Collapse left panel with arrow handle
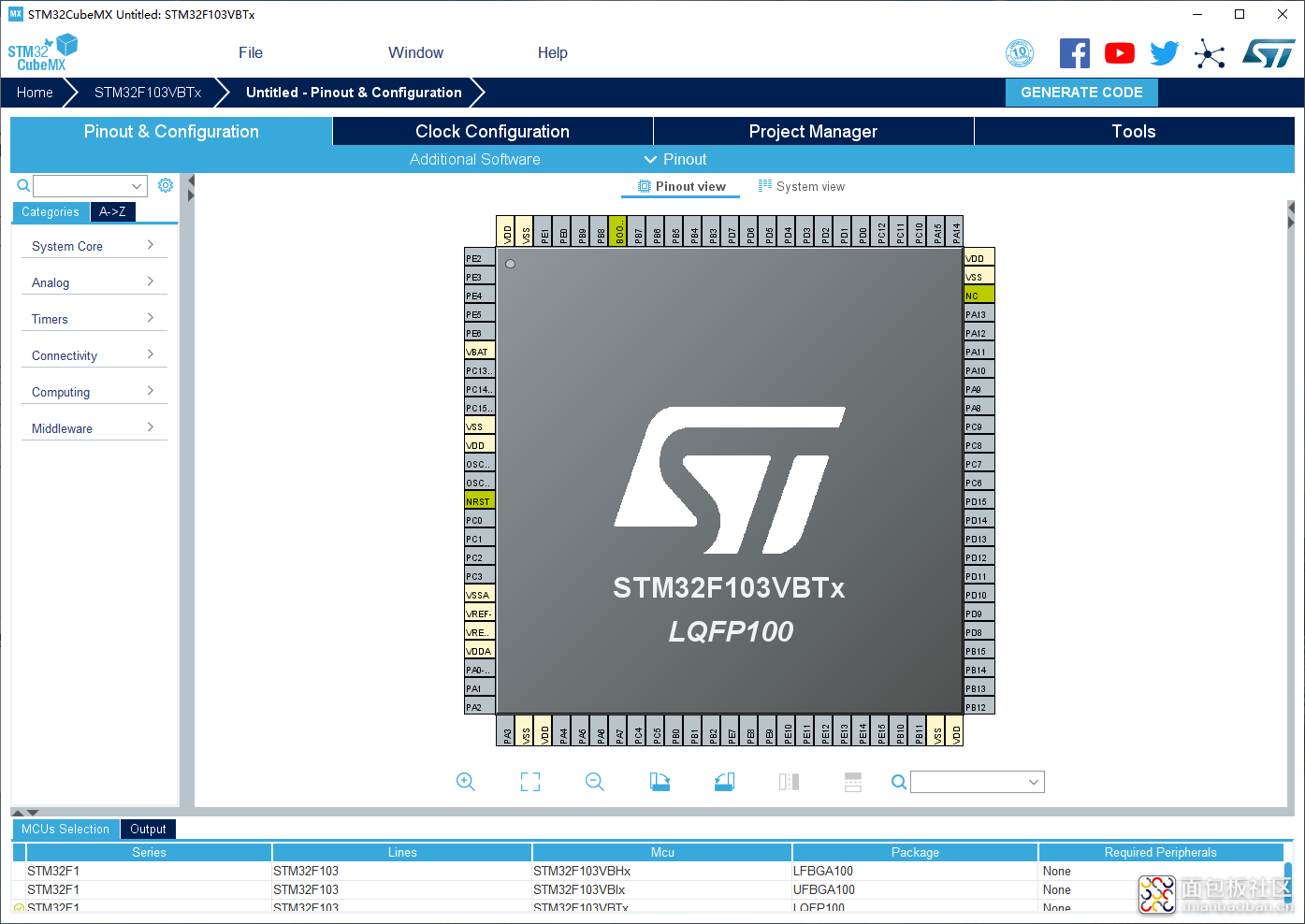Viewport: 1305px width, 924px height. click(191, 188)
